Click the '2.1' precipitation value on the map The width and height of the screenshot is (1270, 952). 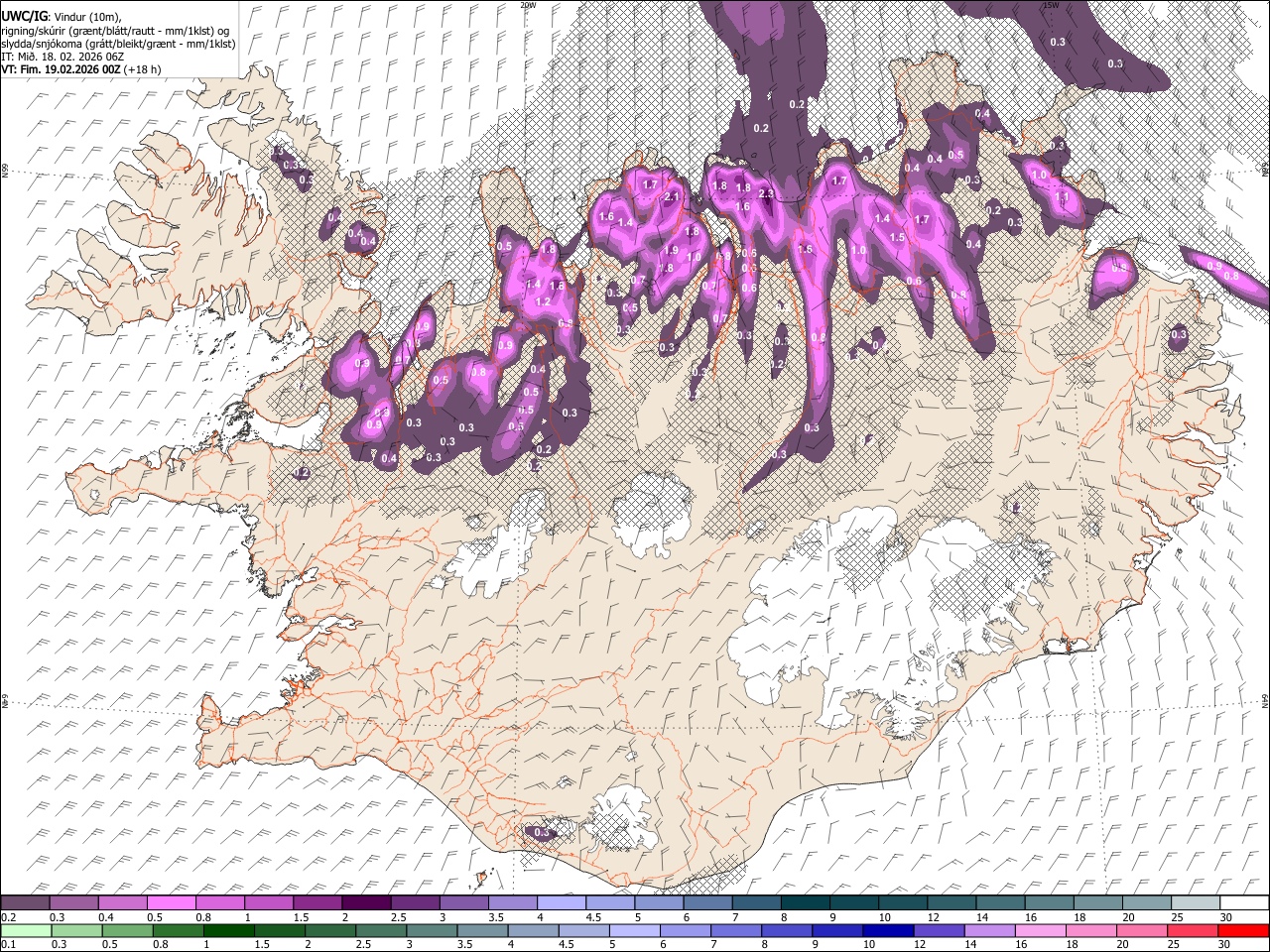click(672, 197)
